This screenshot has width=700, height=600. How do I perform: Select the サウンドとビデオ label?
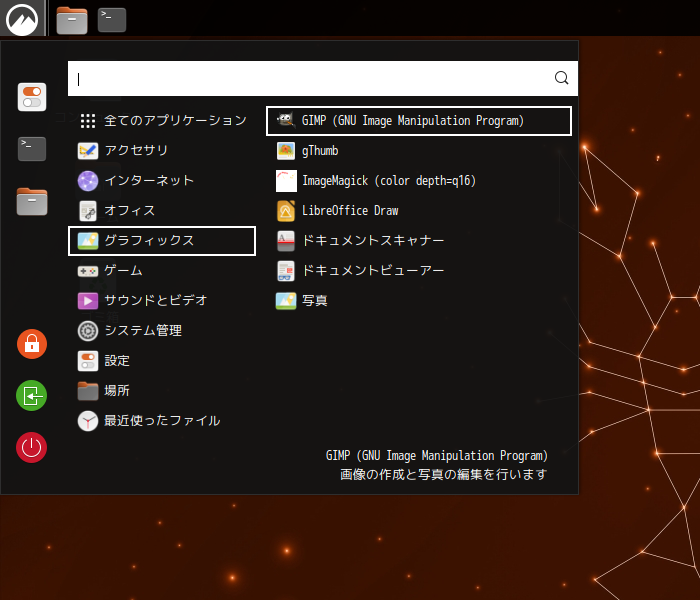tap(156, 300)
